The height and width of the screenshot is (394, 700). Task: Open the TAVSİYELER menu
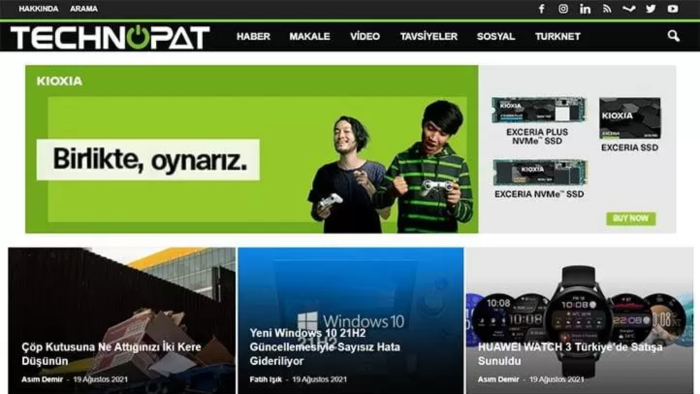click(x=429, y=37)
